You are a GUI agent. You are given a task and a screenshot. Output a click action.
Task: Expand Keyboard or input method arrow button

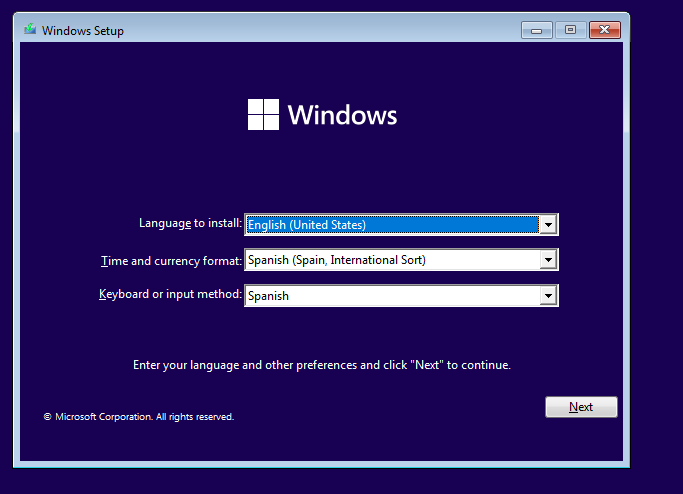coord(548,296)
